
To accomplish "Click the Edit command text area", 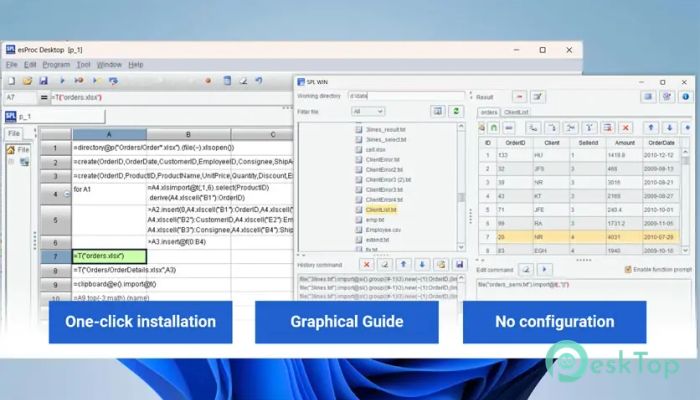I will point(584,290).
